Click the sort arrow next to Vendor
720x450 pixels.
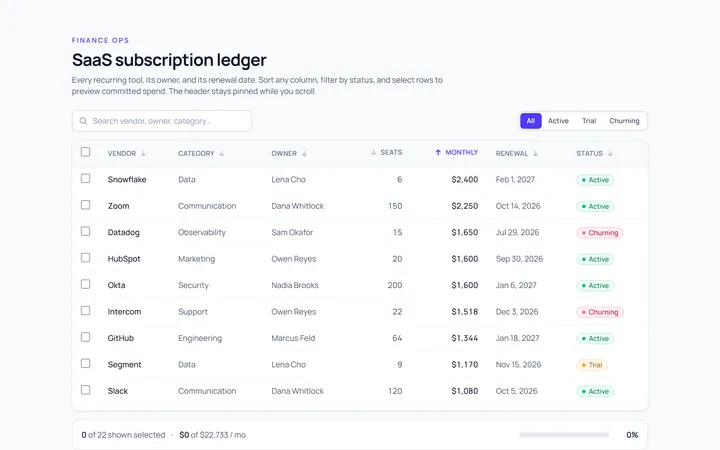143,153
